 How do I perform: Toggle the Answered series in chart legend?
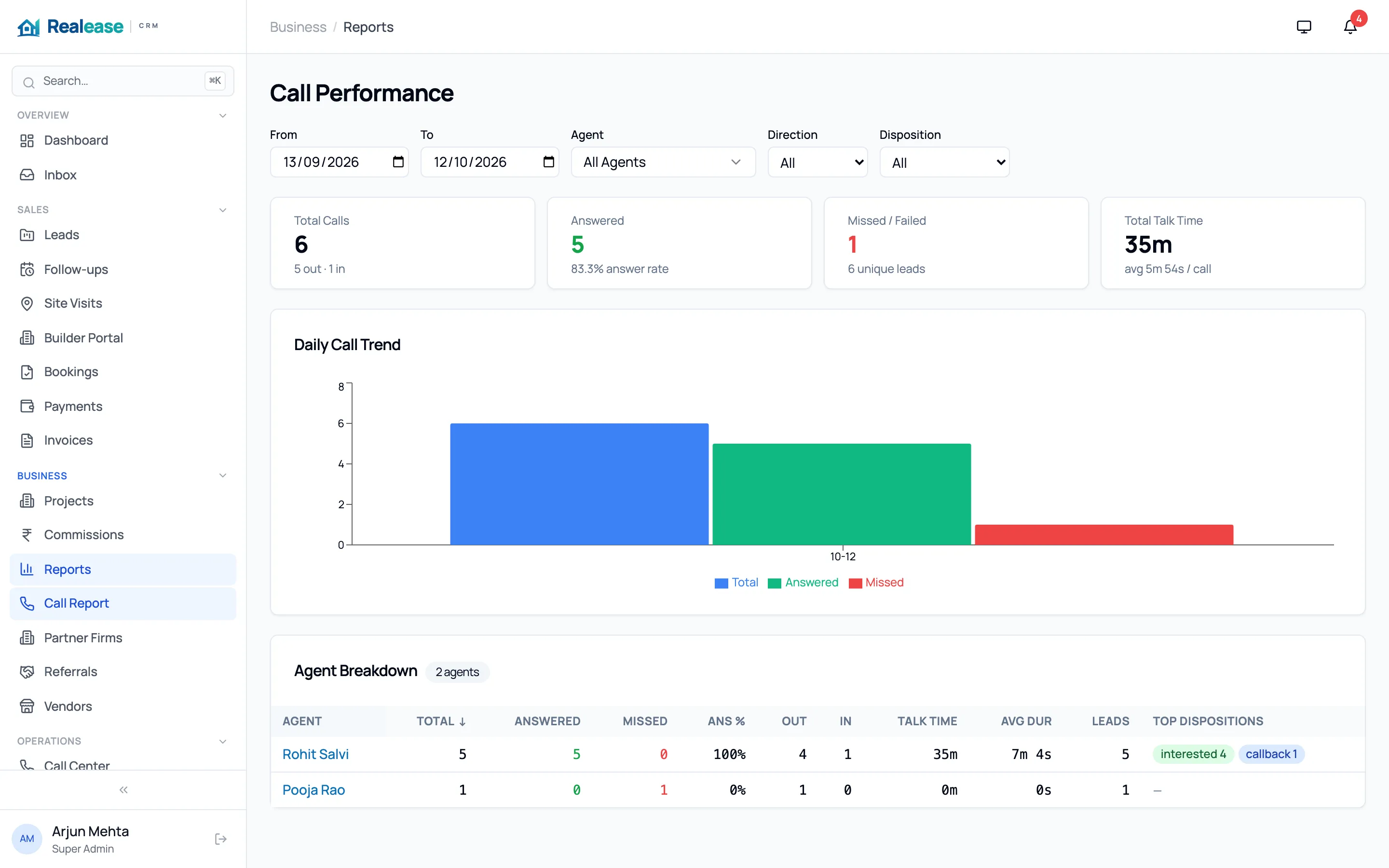click(803, 583)
